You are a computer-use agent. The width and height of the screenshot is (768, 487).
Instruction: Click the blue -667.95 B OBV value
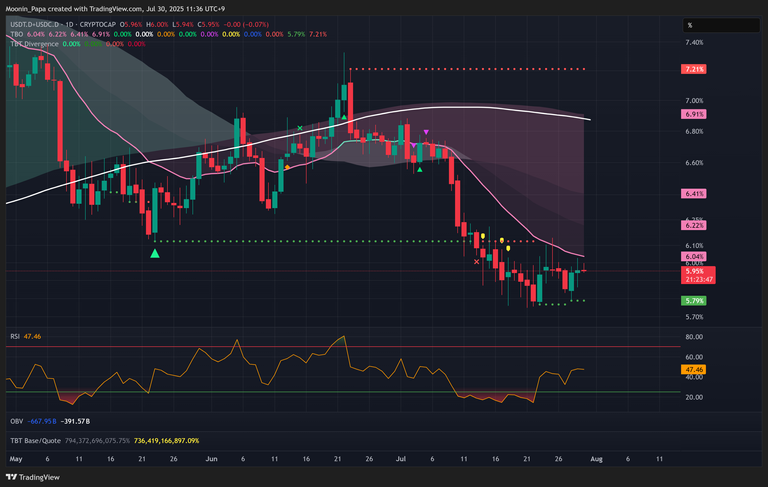coord(42,421)
